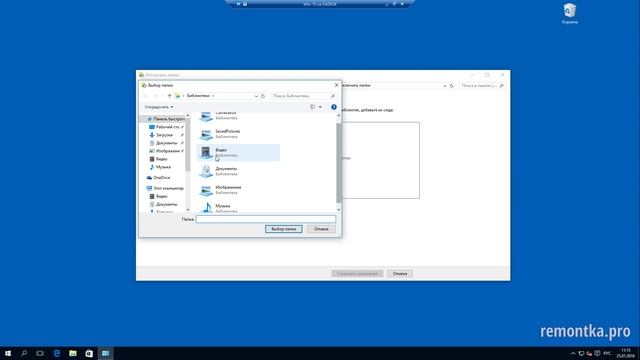This screenshot has height=360, width=640.
Task: Open the Windows Start menu
Action: click(x=8, y=353)
